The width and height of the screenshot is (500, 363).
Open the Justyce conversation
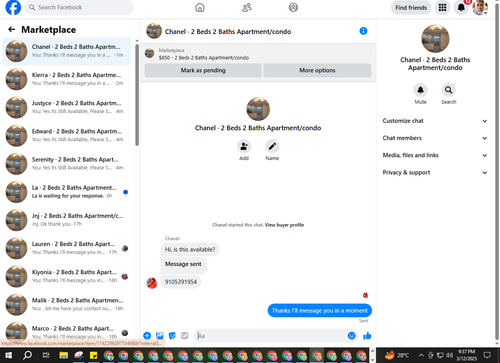(67, 107)
